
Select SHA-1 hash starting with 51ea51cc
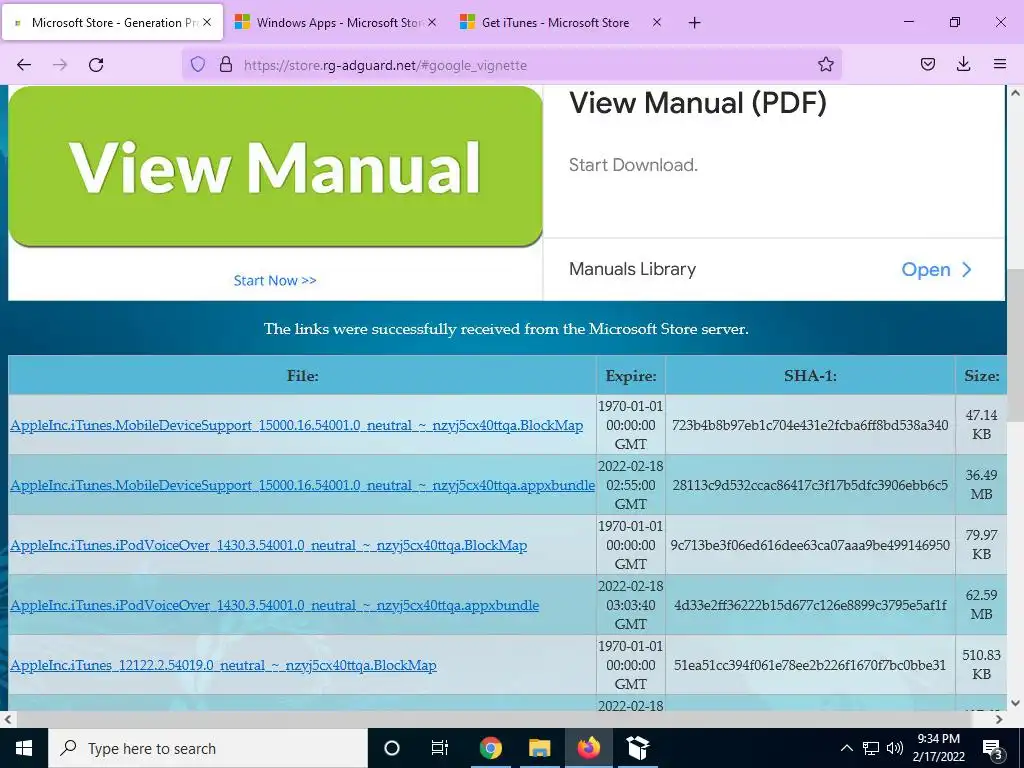(810, 665)
